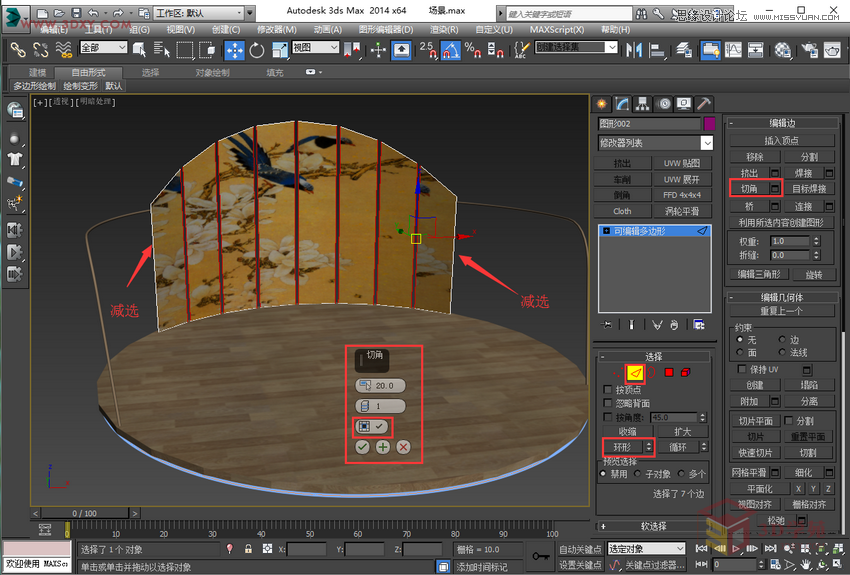Select 面 constraint radio button
This screenshot has width=850, height=575.
740,352
